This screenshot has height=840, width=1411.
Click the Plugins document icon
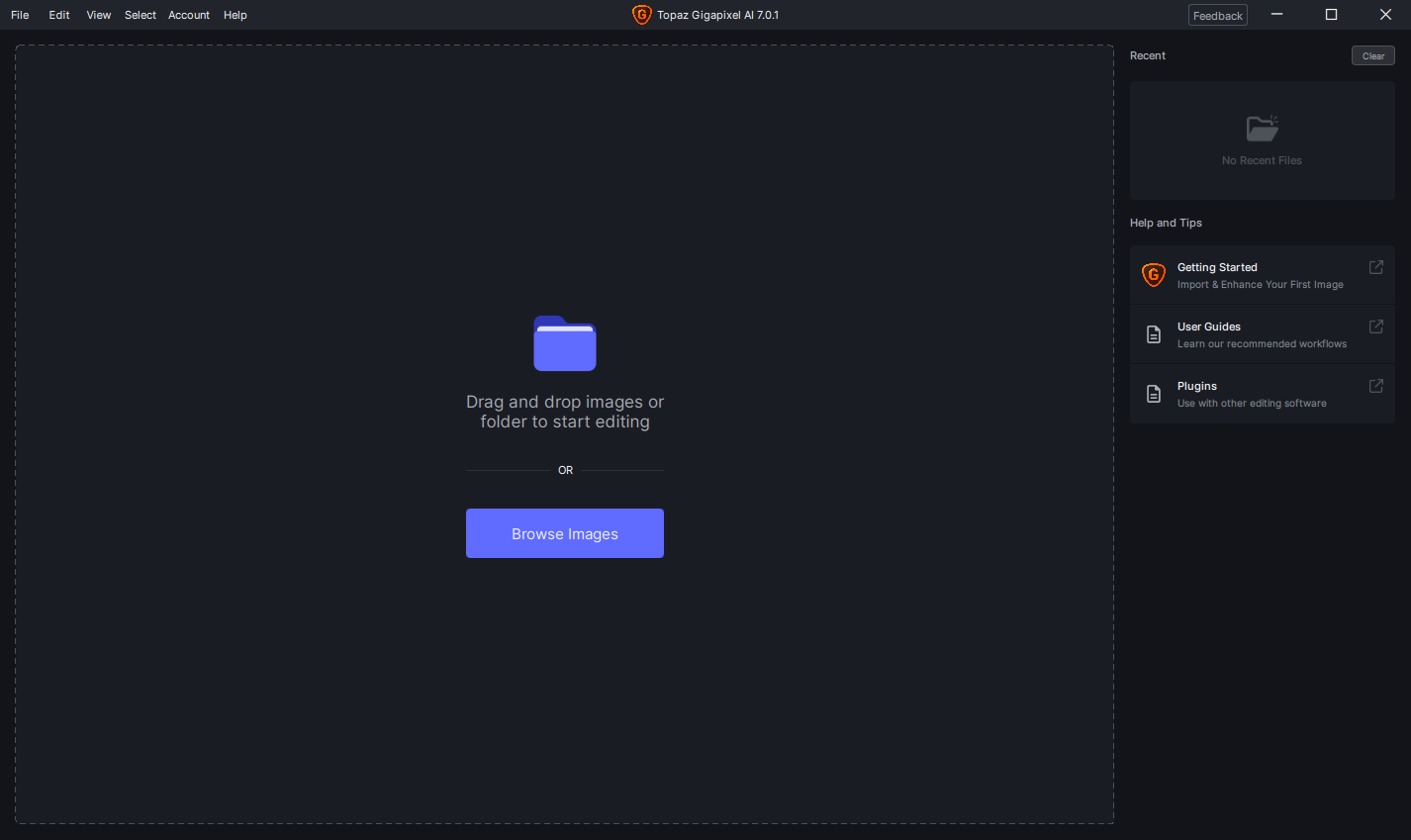(x=1153, y=393)
